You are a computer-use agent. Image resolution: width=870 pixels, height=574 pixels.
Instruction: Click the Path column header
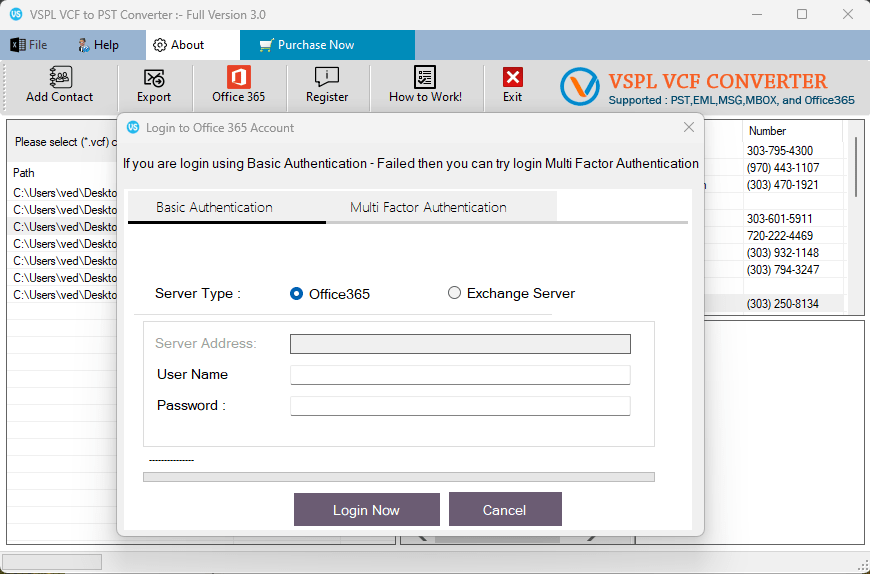[24, 172]
